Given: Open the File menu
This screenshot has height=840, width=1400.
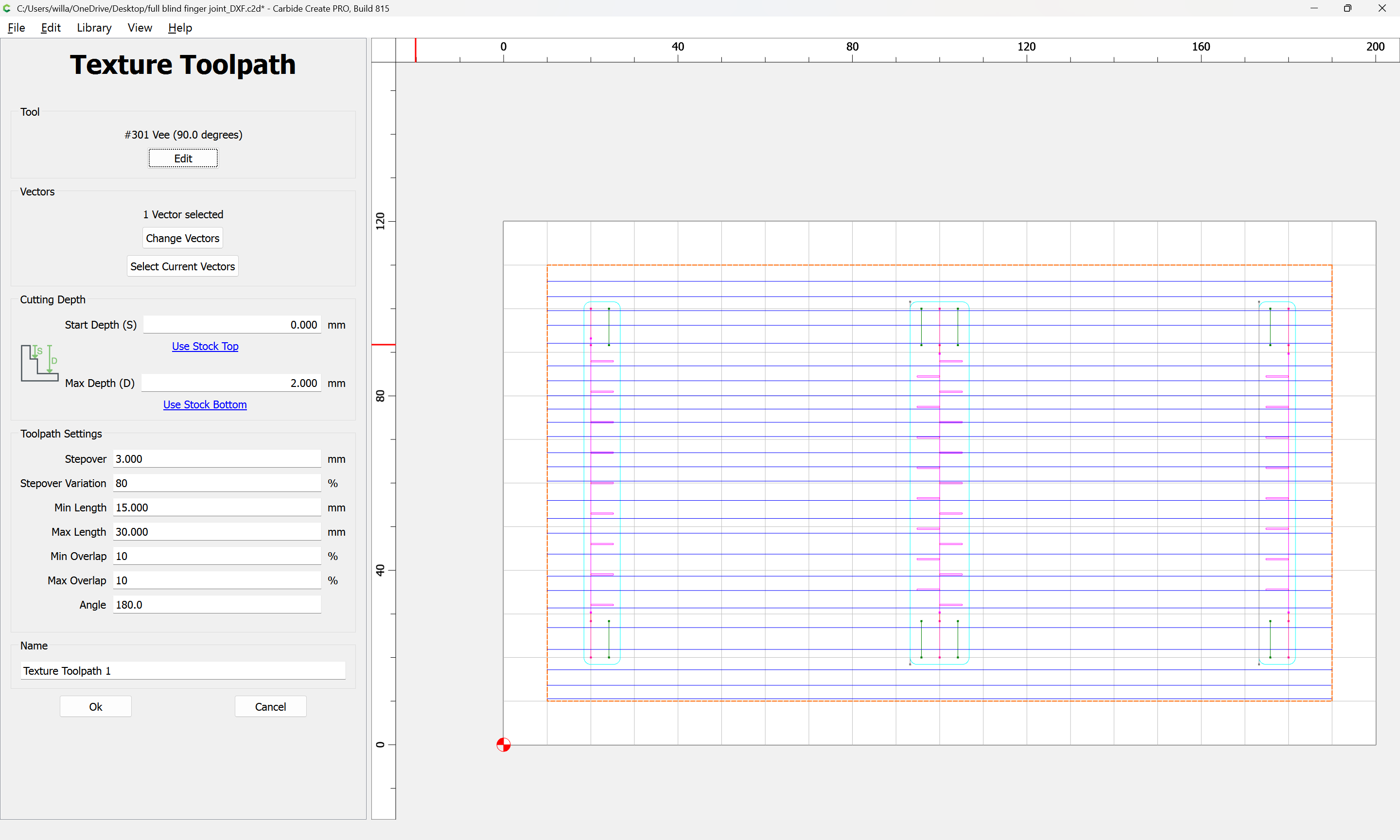Looking at the screenshot, I should tap(17, 28).
